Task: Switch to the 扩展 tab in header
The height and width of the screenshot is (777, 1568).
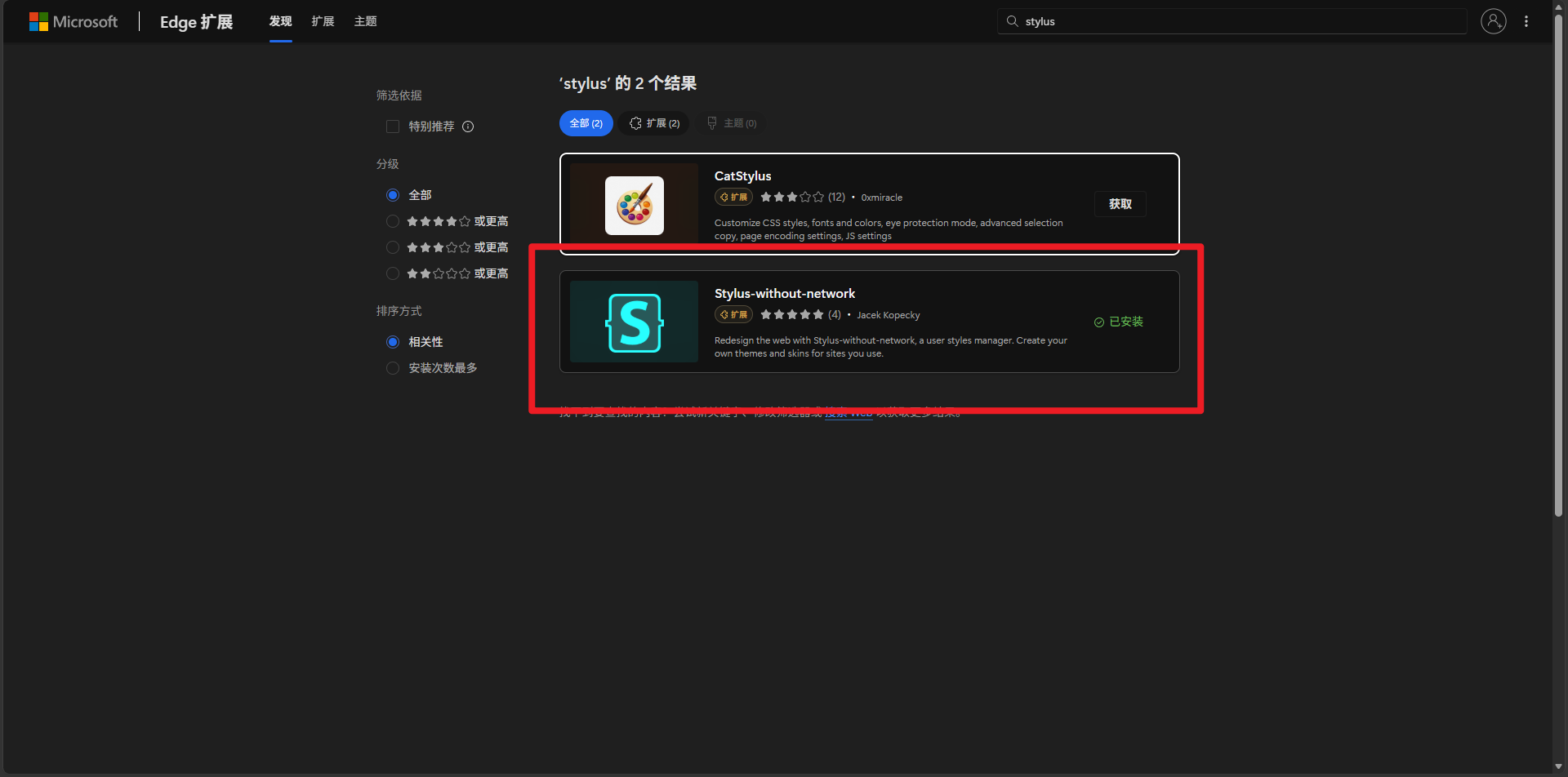Action: tap(323, 21)
